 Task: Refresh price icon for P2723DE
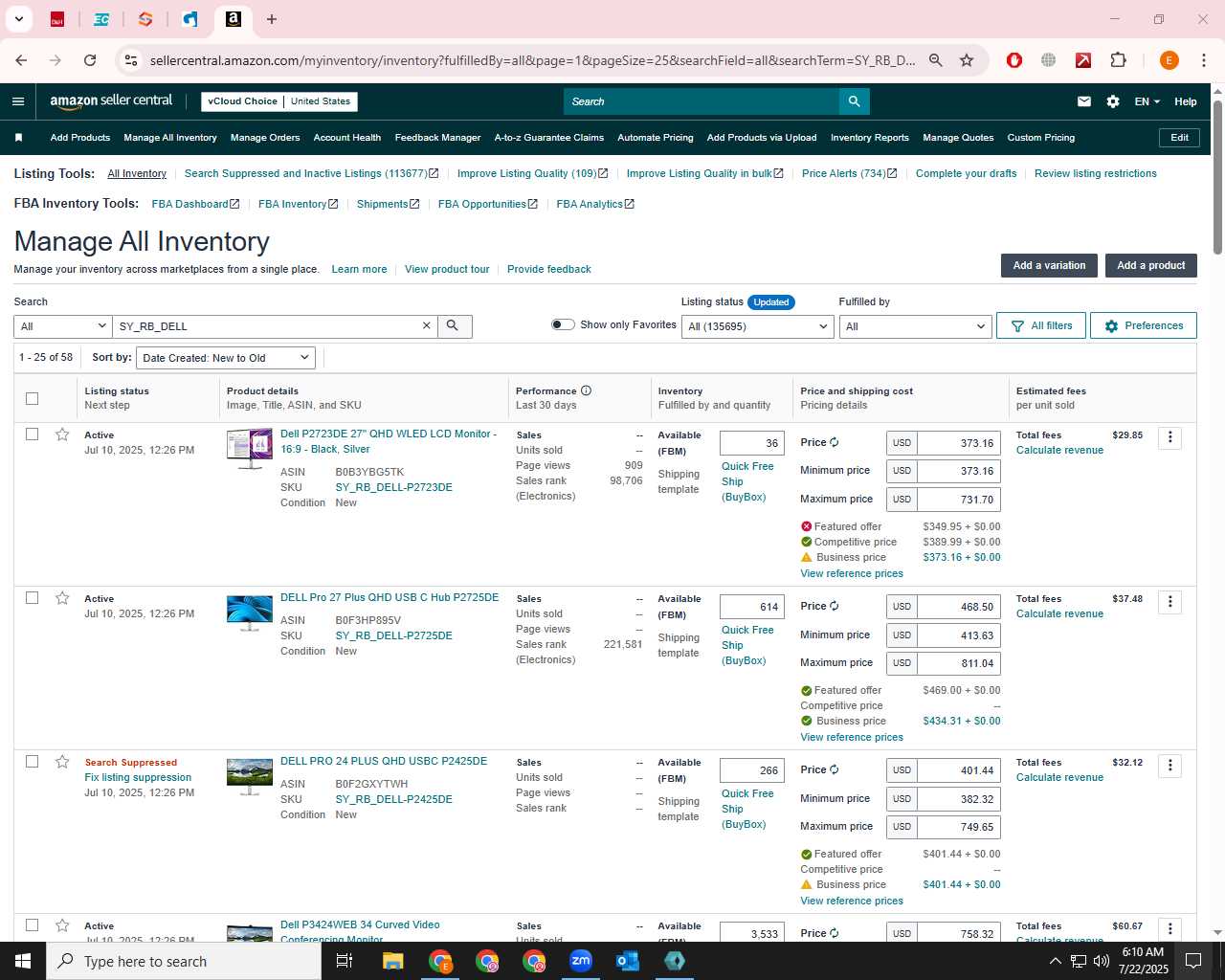834,442
